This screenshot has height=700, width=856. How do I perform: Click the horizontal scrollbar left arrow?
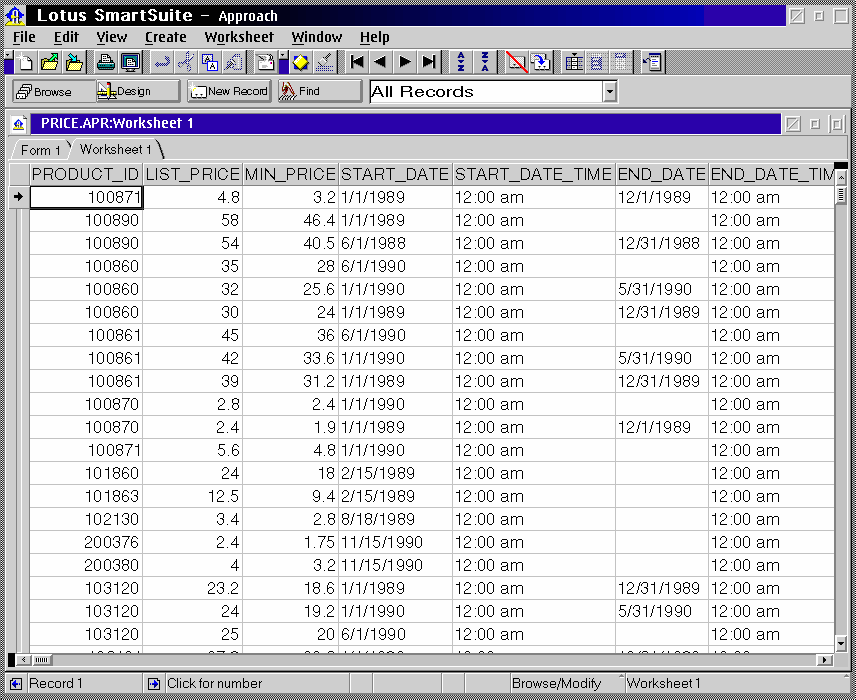click(23, 660)
